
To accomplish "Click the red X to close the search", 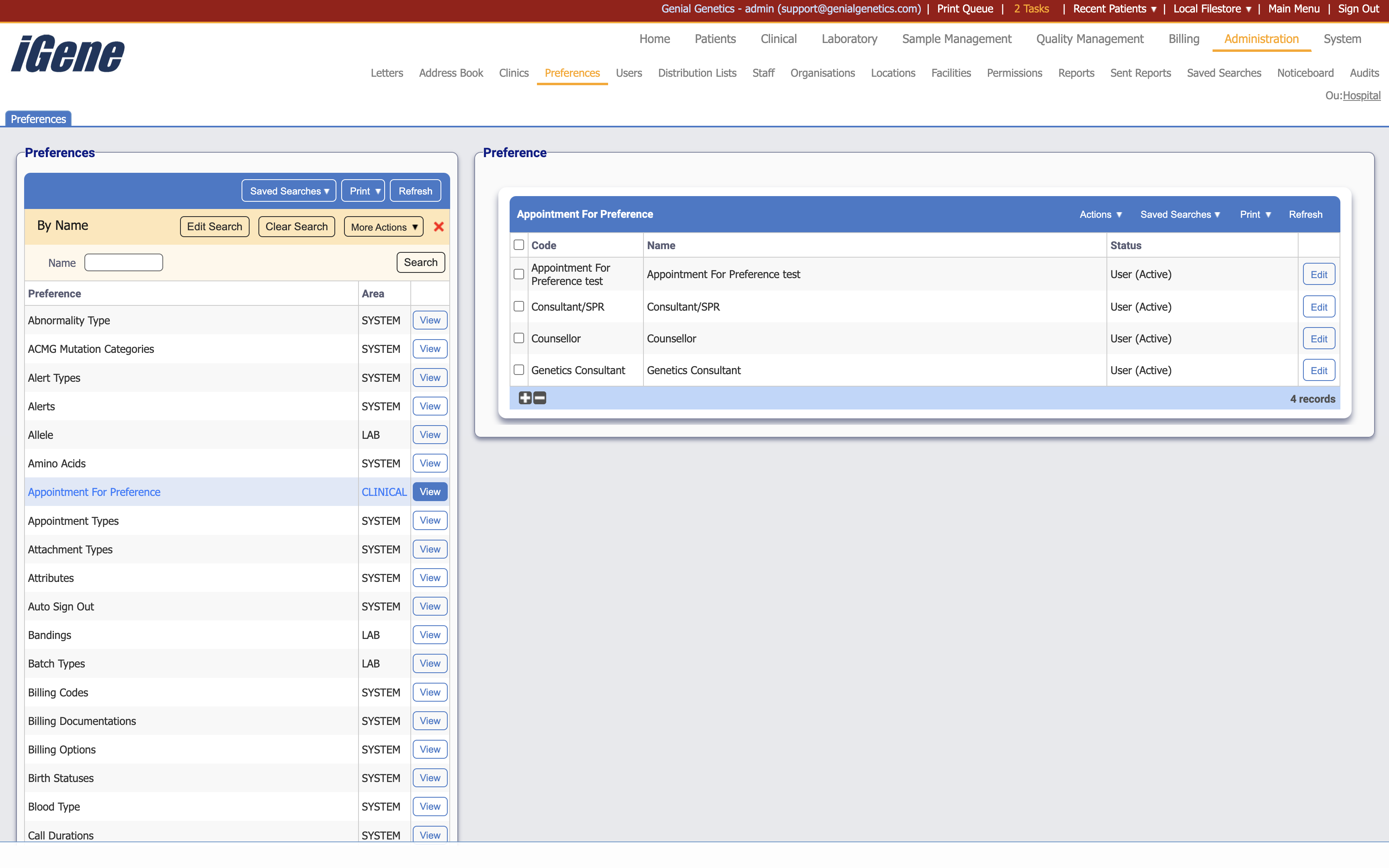I will click(x=438, y=227).
